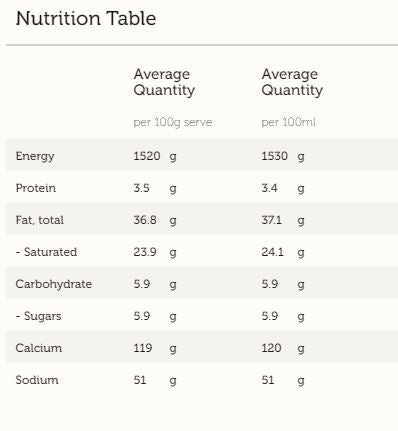Viewport: 398px width, 431px height.
Task: Select the Protein row label
Action: (36, 188)
